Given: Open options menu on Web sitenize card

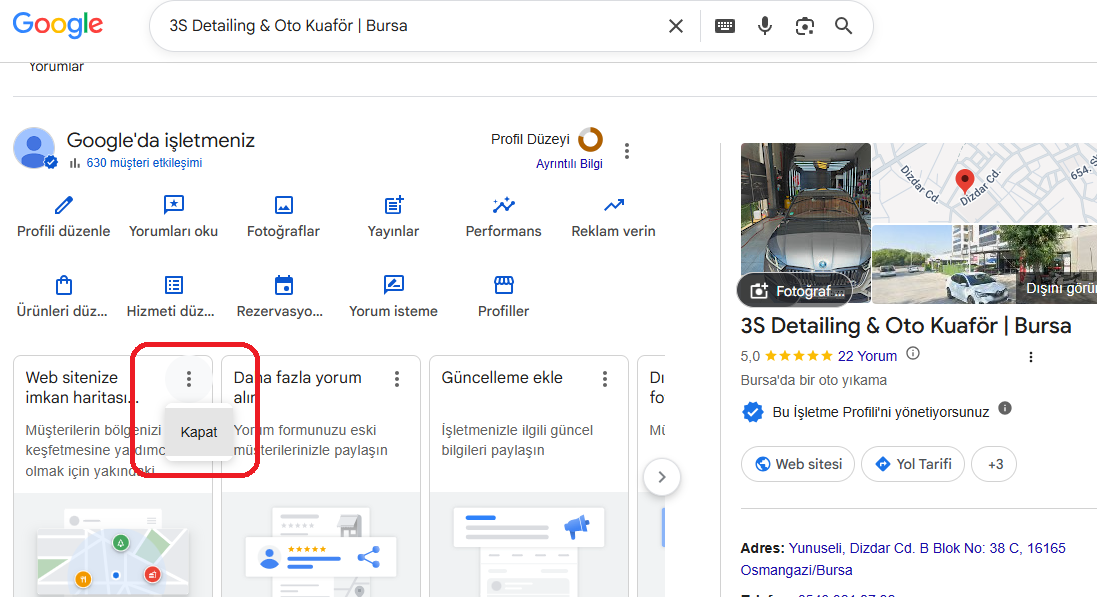Looking at the screenshot, I should (x=189, y=379).
